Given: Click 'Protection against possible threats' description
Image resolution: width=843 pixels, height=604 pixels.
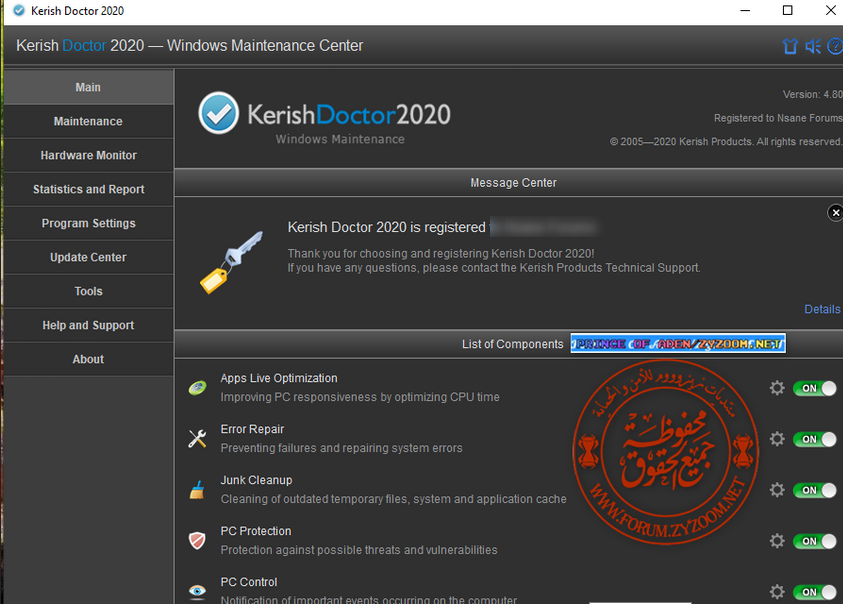Looking at the screenshot, I should [x=359, y=550].
